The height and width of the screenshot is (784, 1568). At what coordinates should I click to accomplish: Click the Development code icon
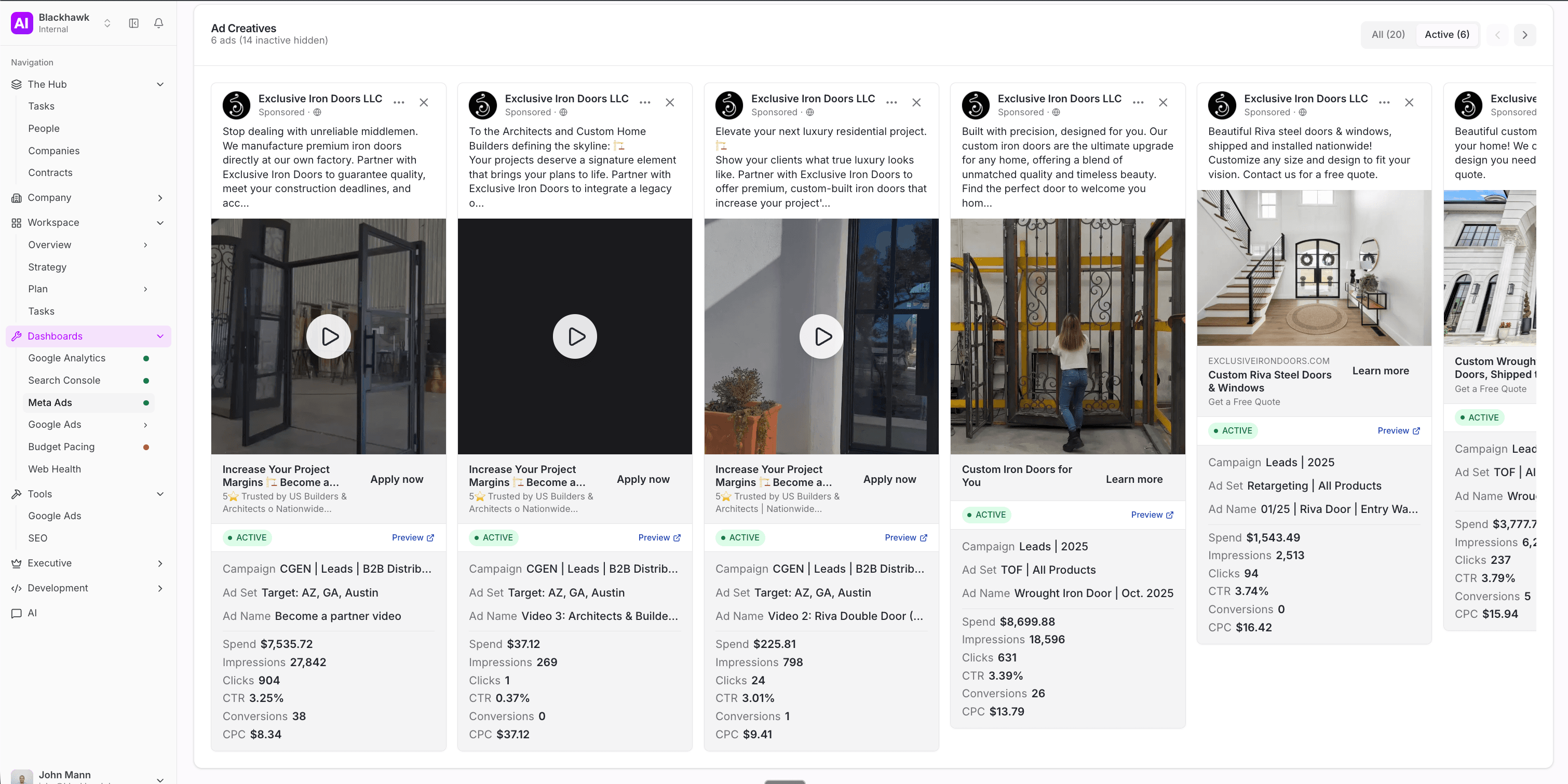17,589
